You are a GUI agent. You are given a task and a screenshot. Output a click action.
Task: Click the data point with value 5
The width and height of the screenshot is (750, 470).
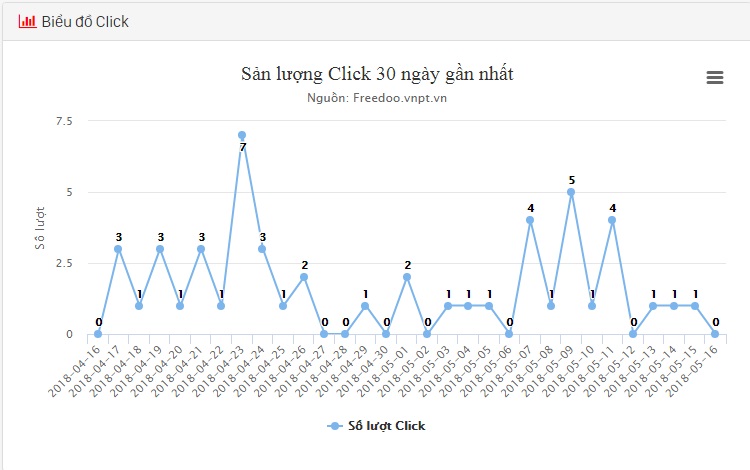tap(571, 192)
